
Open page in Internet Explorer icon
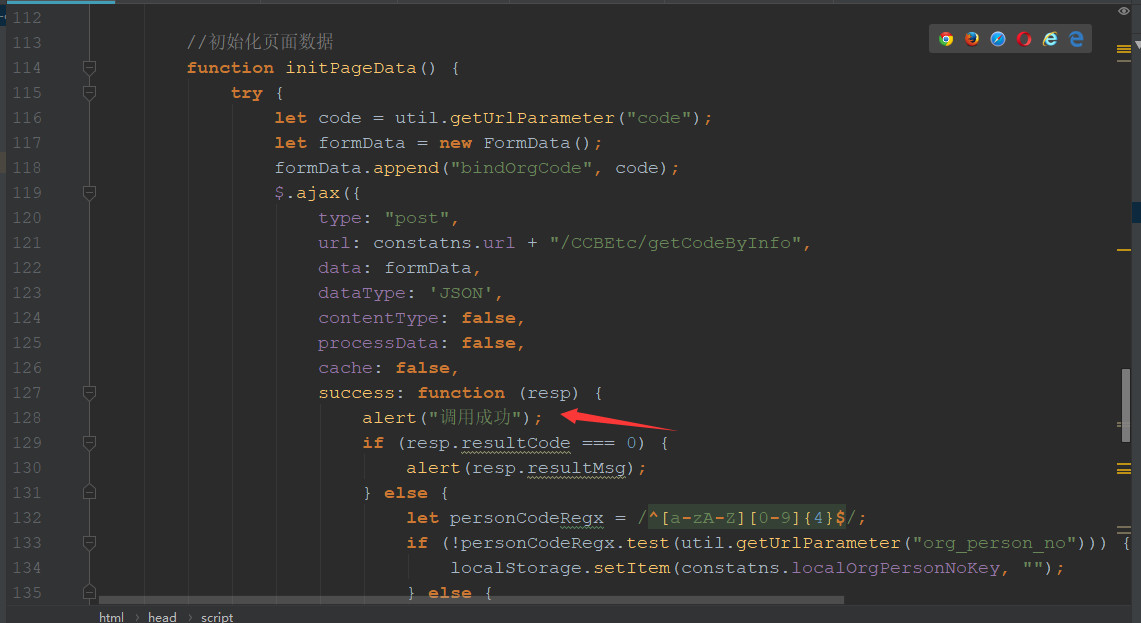1050,39
